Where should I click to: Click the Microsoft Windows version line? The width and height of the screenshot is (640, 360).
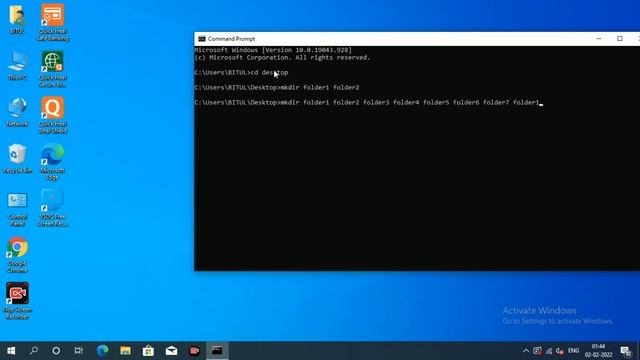[x=273, y=50]
